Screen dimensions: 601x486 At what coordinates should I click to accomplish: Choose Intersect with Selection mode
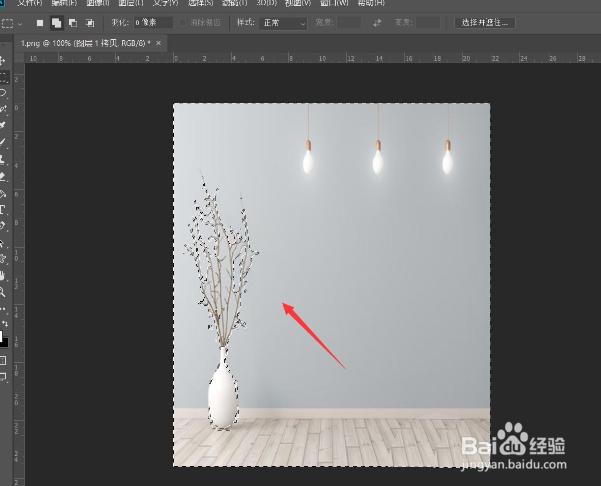click(x=90, y=23)
